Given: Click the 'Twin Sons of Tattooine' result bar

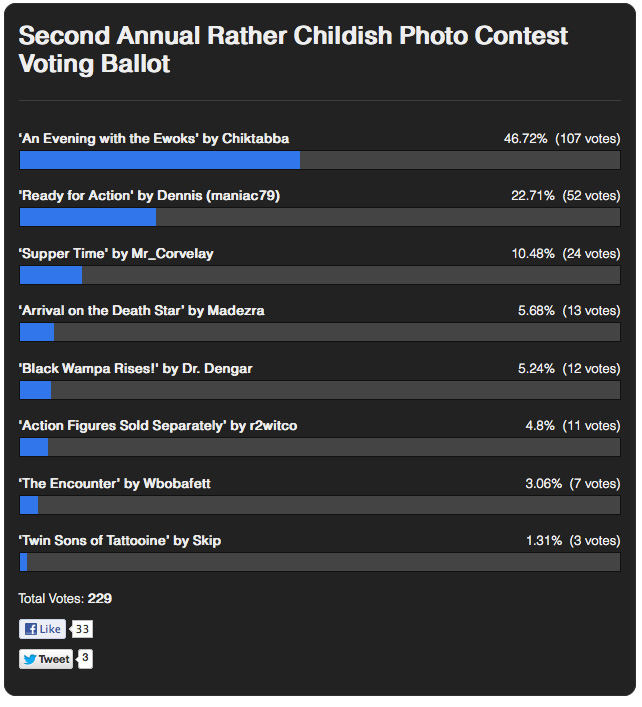Looking at the screenshot, I should [x=320, y=562].
